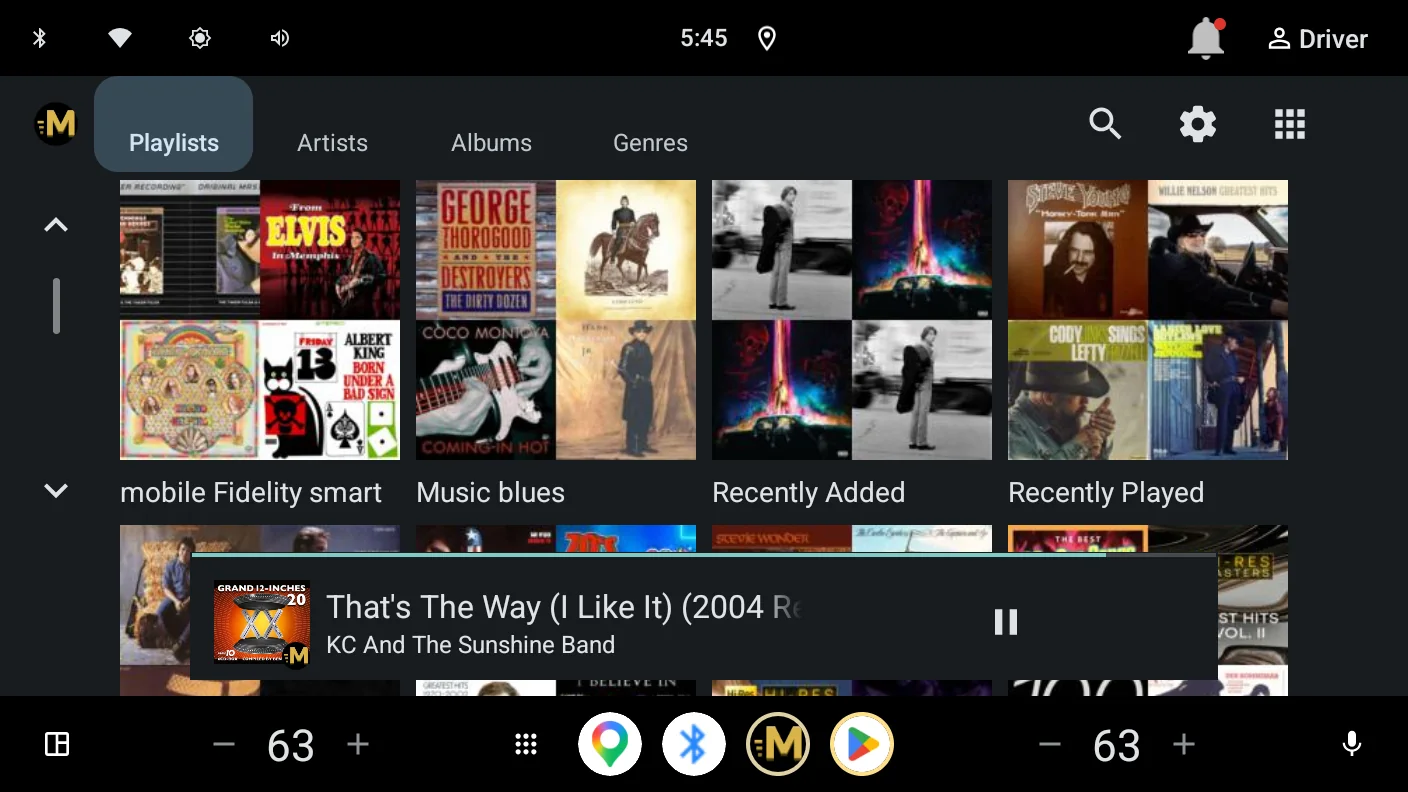Open the brightness status icon
The image size is (1408, 792).
(200, 38)
